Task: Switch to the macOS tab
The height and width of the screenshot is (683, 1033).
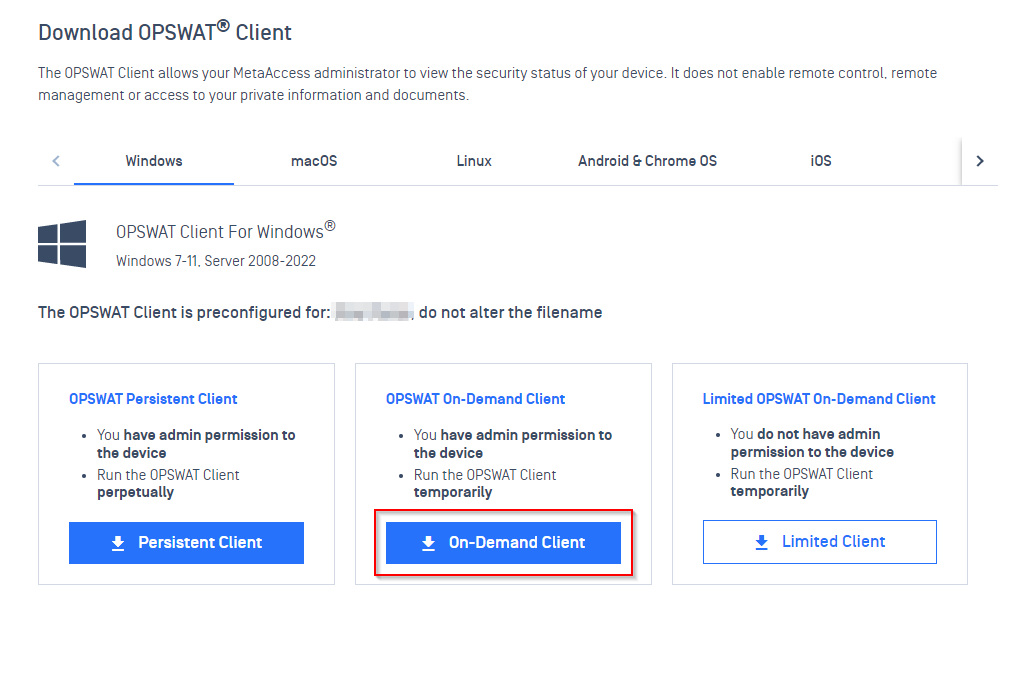Action: [314, 161]
